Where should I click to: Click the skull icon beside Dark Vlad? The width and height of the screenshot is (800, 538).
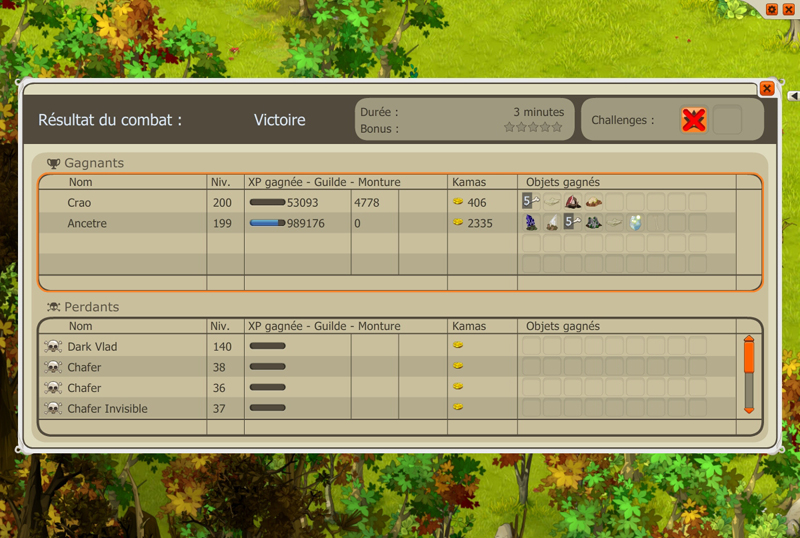[53, 346]
